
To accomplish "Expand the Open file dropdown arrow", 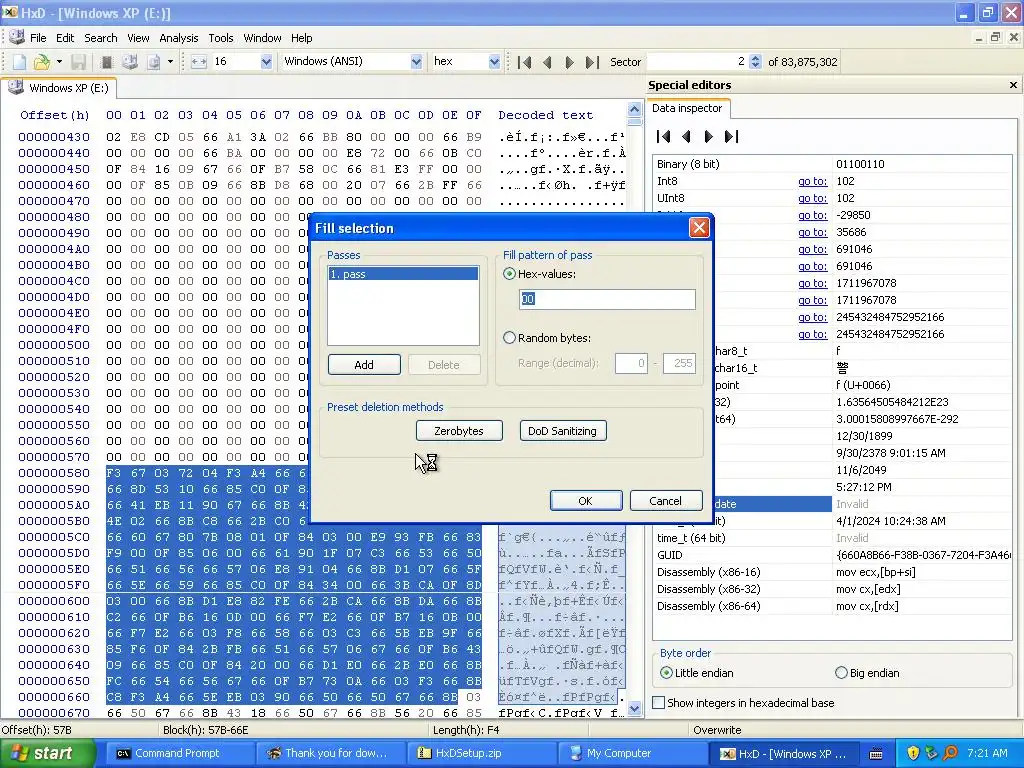I will pyautogui.click(x=59, y=62).
